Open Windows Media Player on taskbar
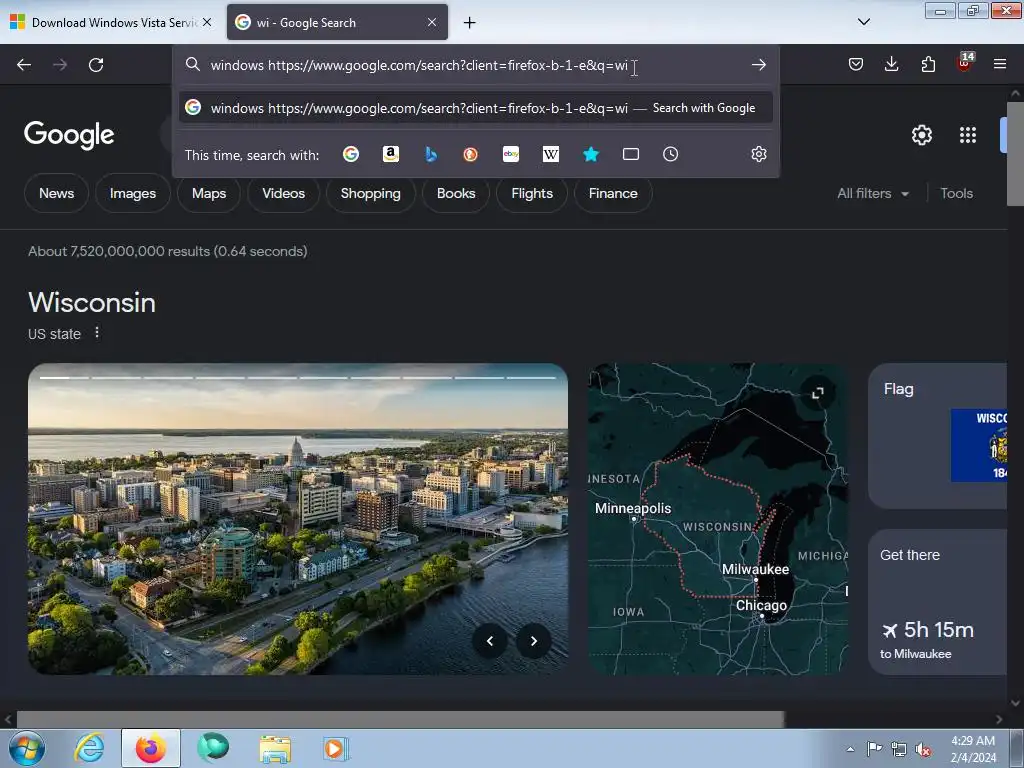 (x=335, y=748)
